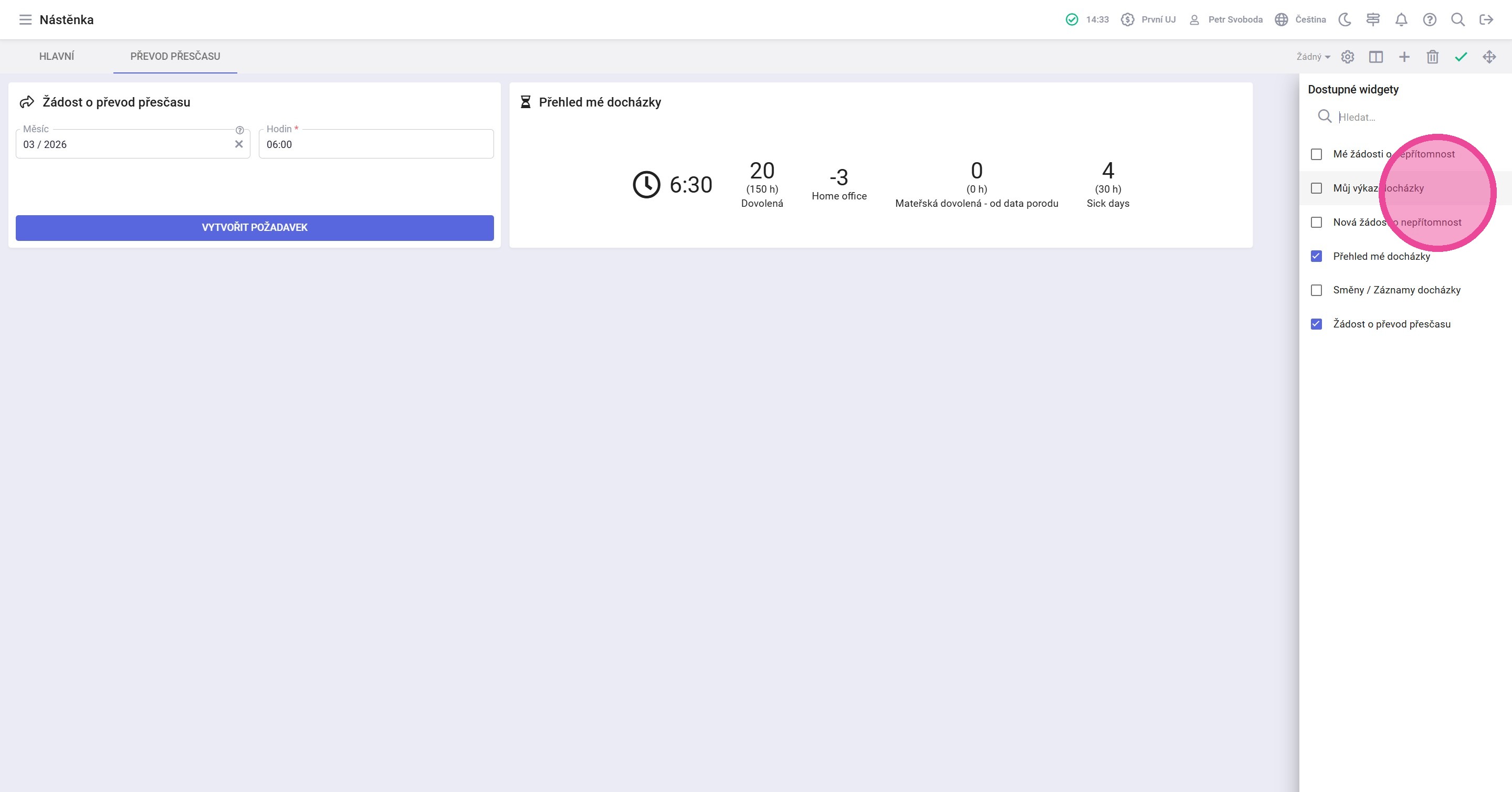Toggle dark mode moon icon

coord(1345,20)
